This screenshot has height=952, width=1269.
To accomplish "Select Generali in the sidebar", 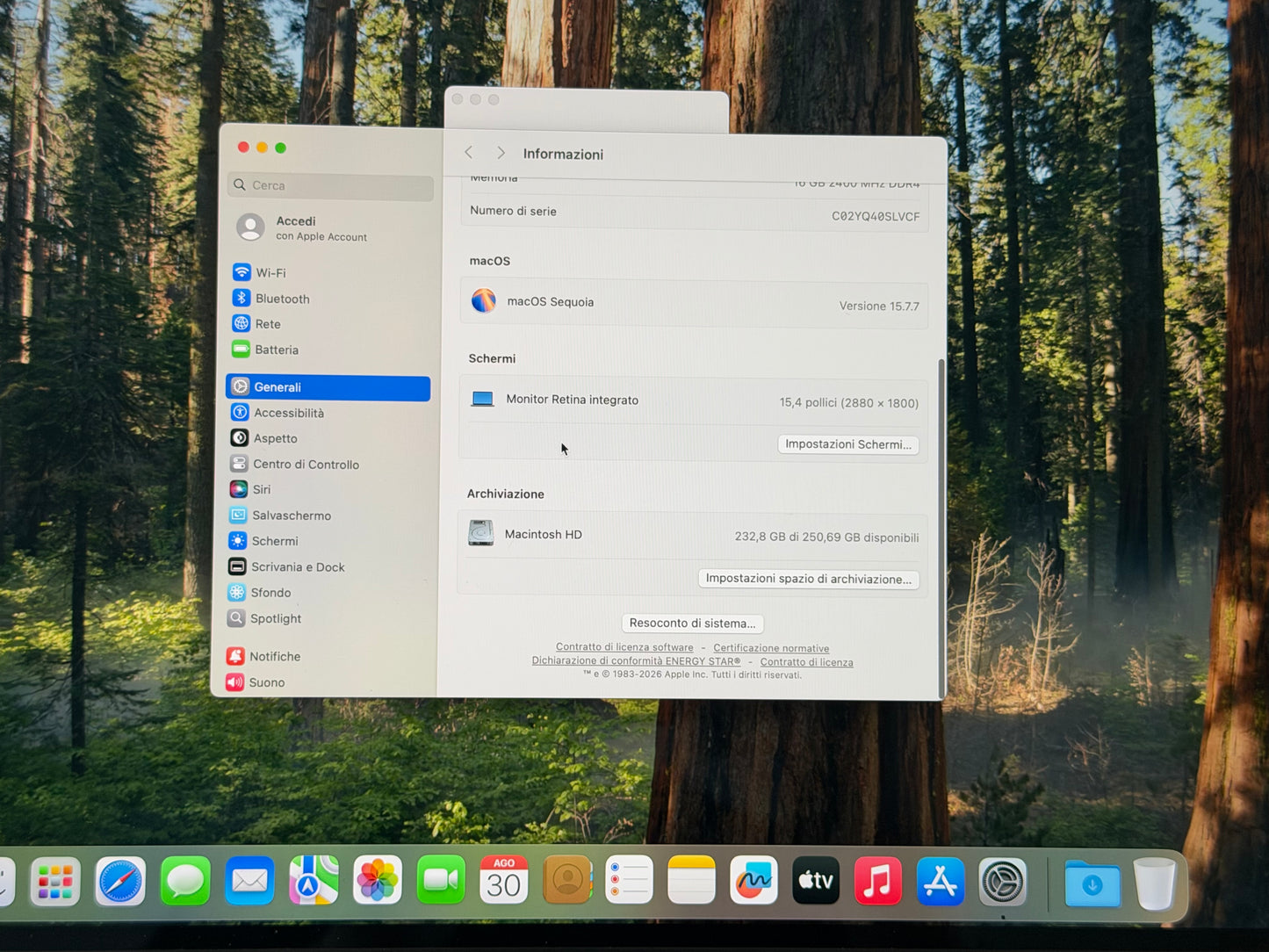I will point(328,387).
